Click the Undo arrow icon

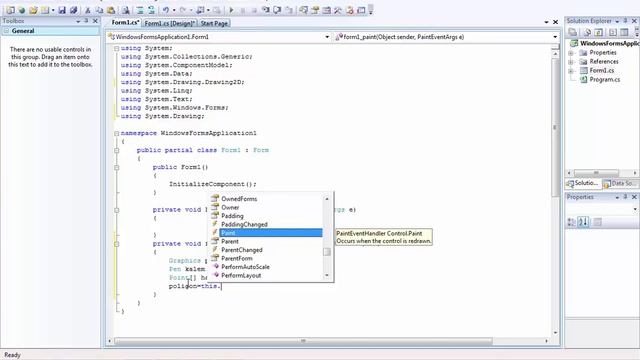(166, 10)
